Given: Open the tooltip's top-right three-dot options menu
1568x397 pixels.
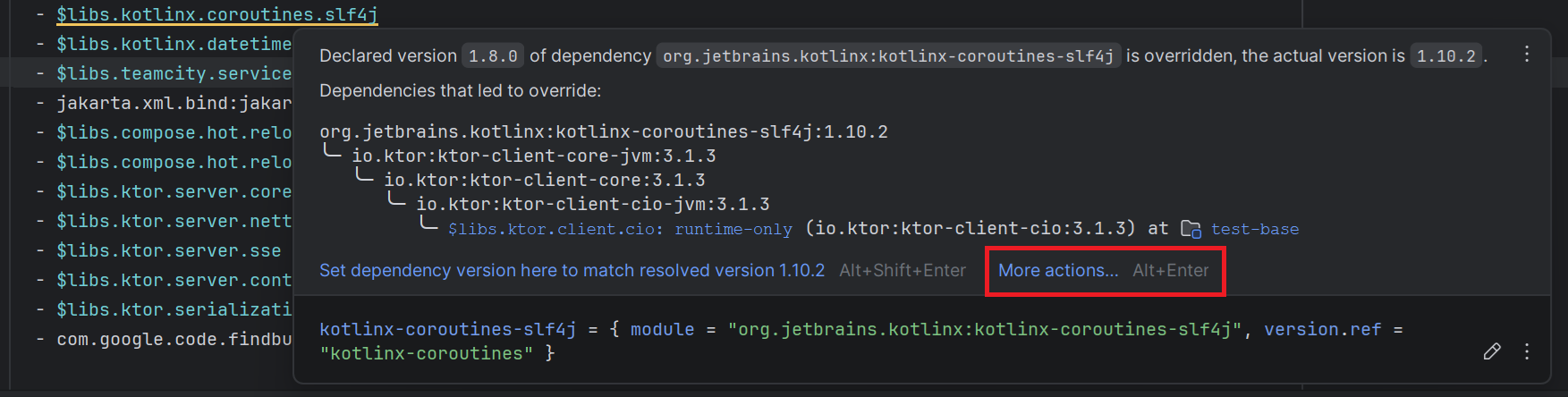Looking at the screenshot, I should pos(1526,55).
